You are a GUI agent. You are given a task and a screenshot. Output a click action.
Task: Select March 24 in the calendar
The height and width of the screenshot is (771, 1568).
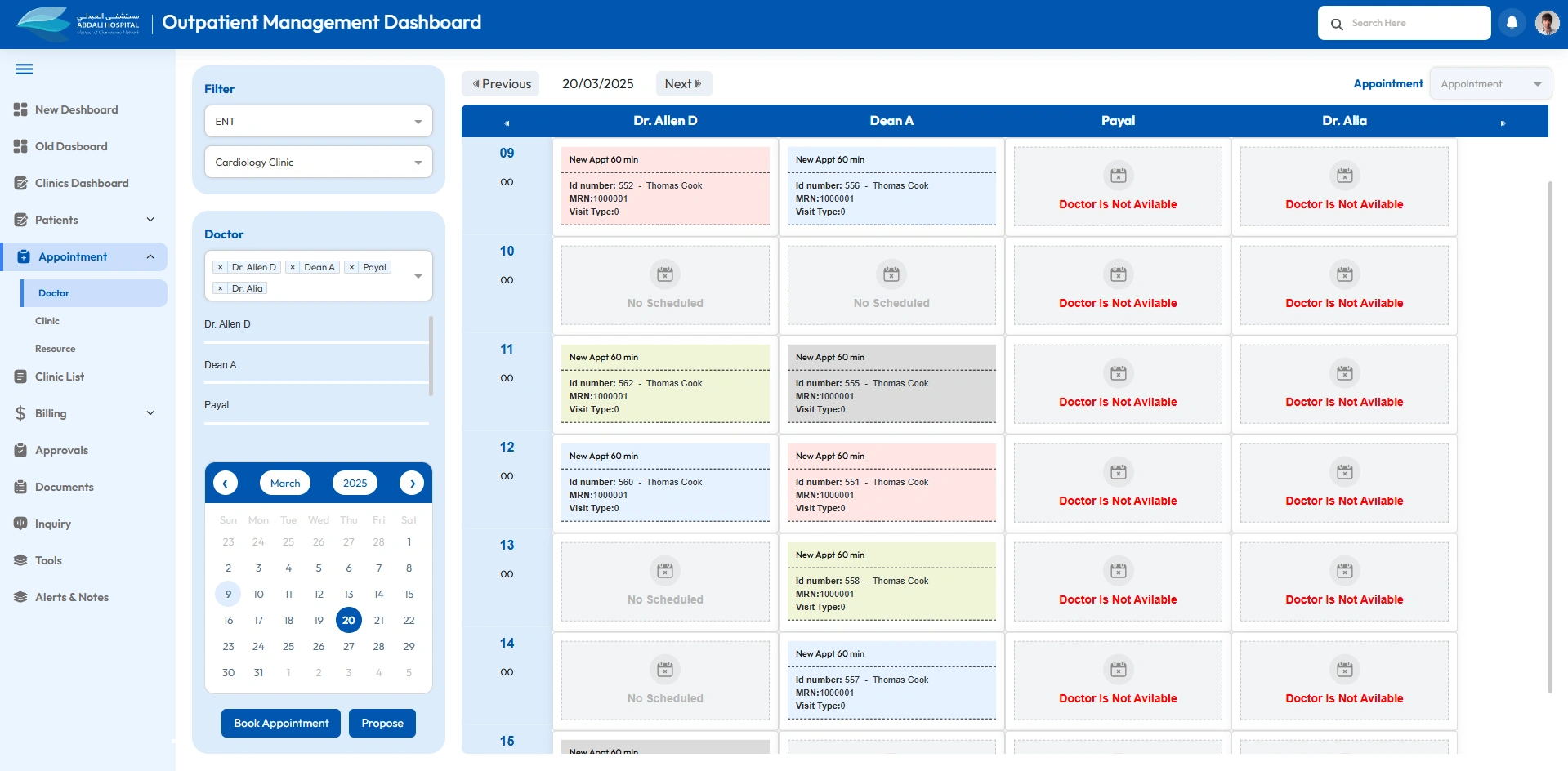coord(258,646)
